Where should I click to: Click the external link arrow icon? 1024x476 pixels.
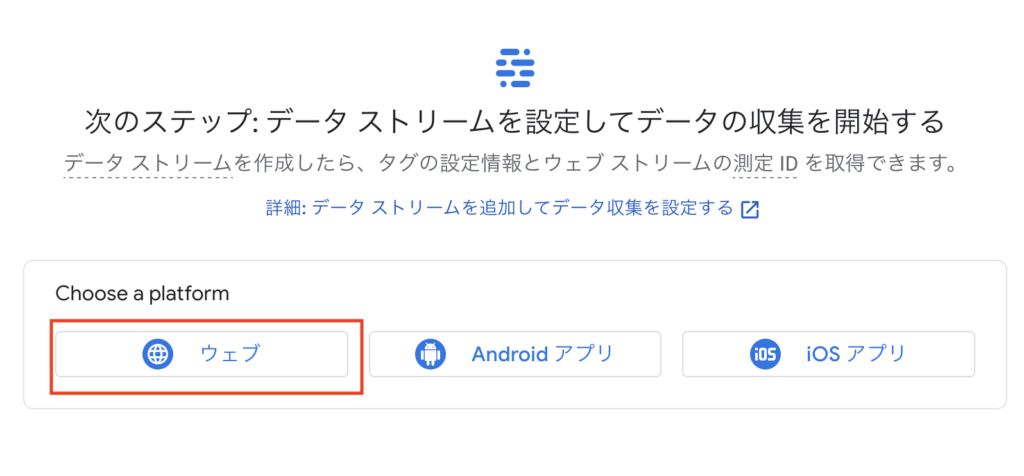click(x=750, y=210)
